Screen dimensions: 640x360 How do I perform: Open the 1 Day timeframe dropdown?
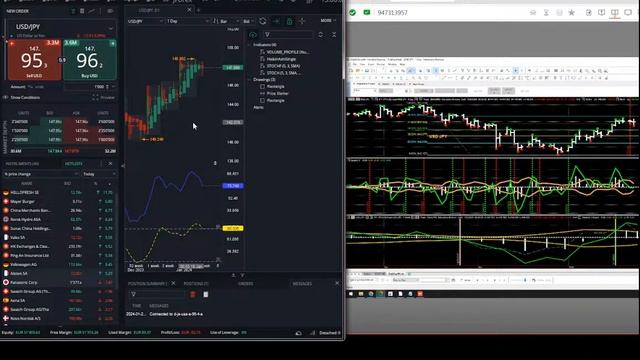coord(187,21)
